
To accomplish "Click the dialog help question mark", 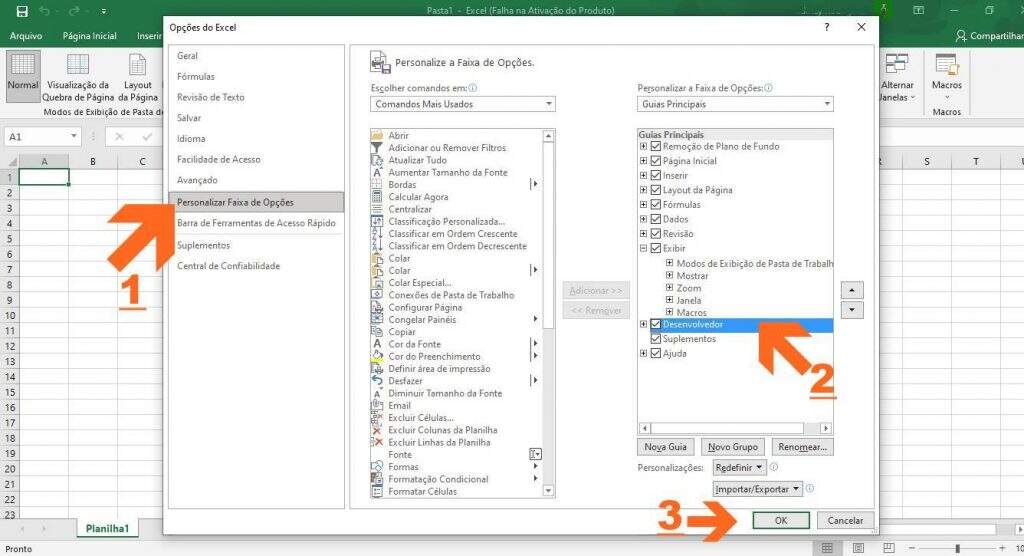I will 827,27.
